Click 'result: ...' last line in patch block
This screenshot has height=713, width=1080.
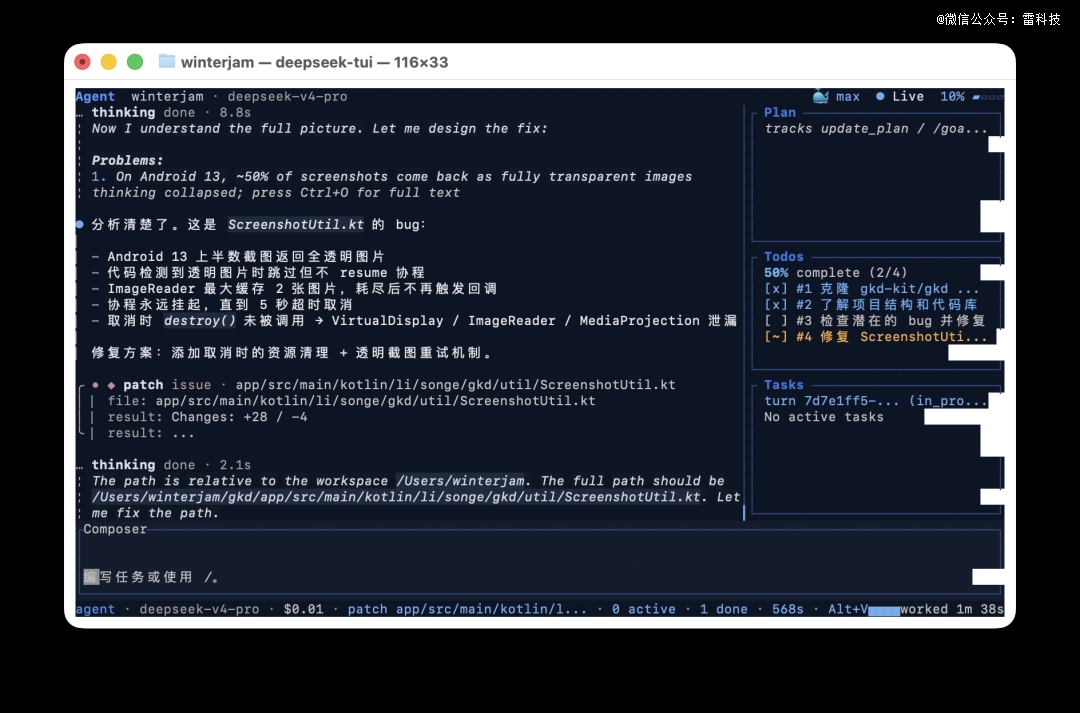coord(151,433)
